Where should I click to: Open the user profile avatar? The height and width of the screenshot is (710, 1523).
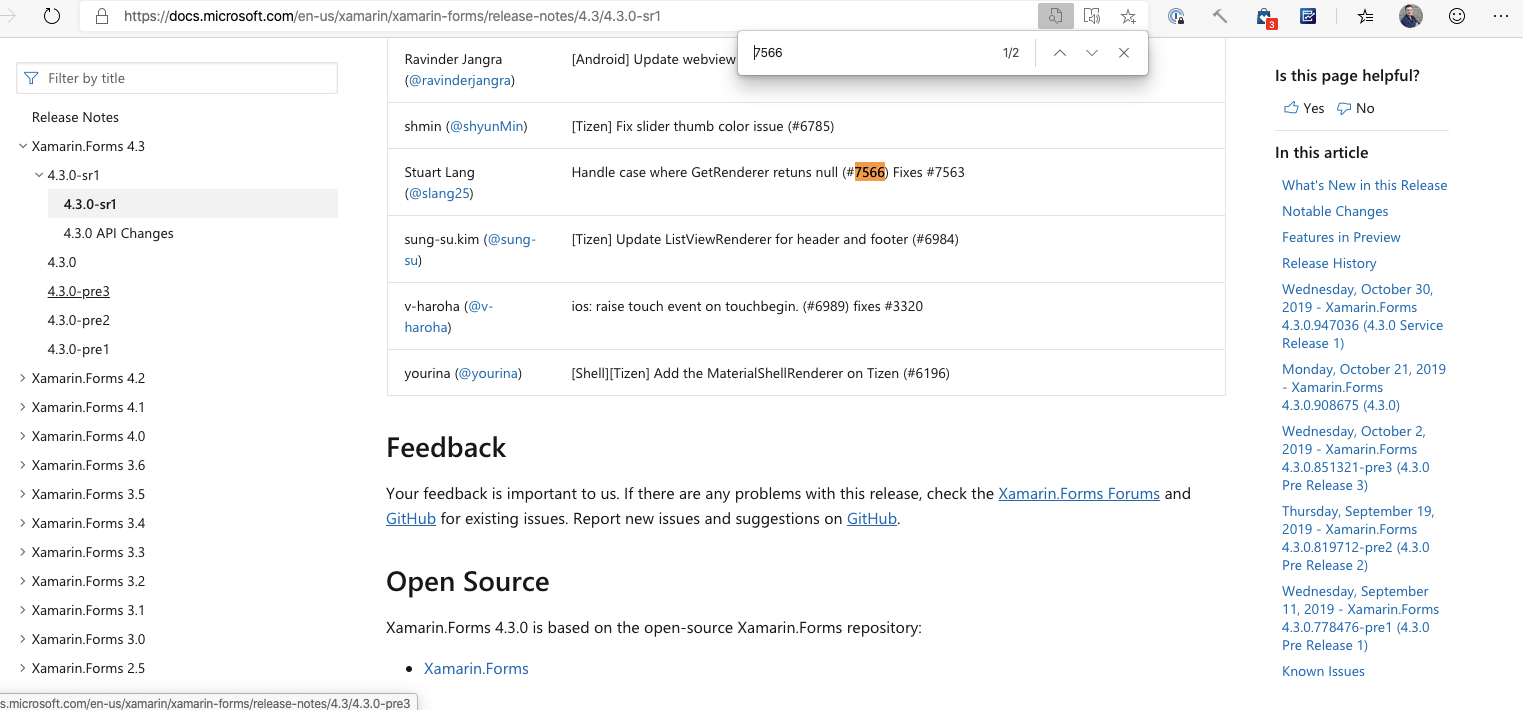pyautogui.click(x=1410, y=16)
